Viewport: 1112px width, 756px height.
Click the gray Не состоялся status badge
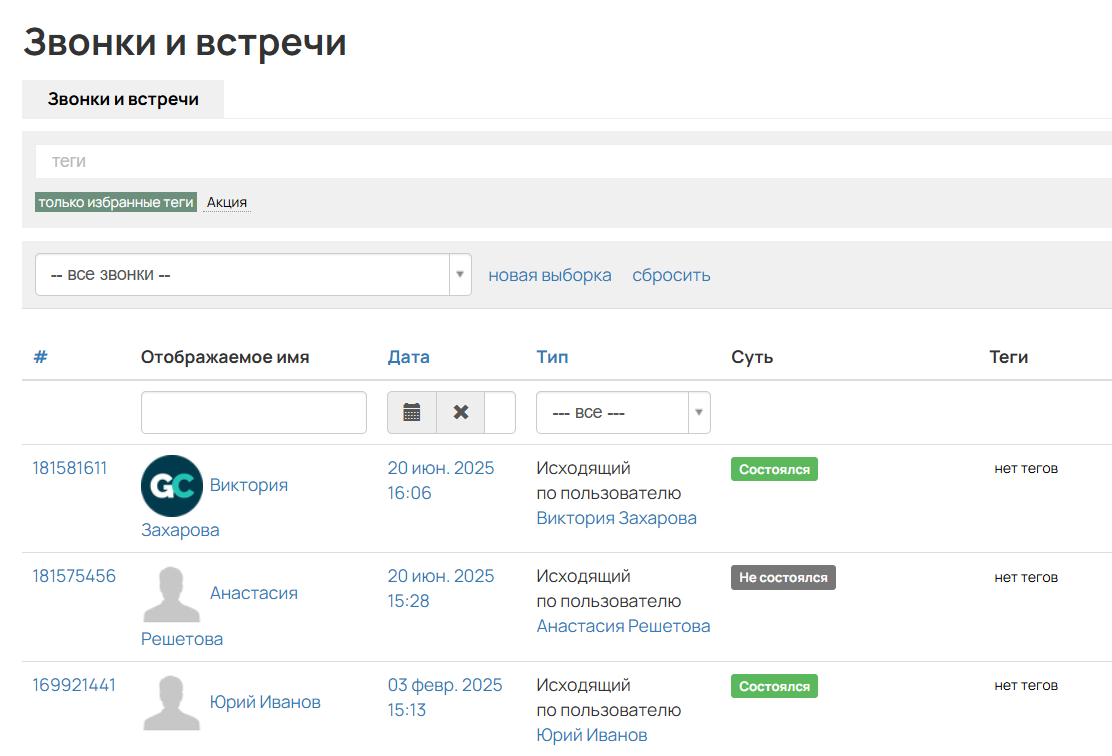(783, 577)
